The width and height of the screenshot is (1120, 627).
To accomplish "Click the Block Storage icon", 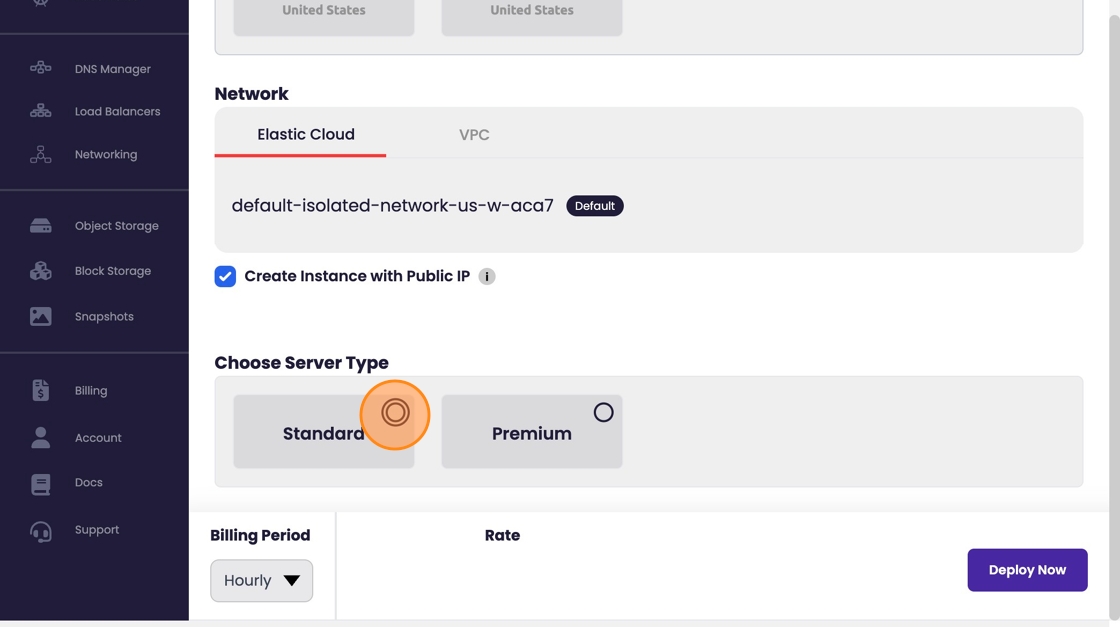I will 40,271.
